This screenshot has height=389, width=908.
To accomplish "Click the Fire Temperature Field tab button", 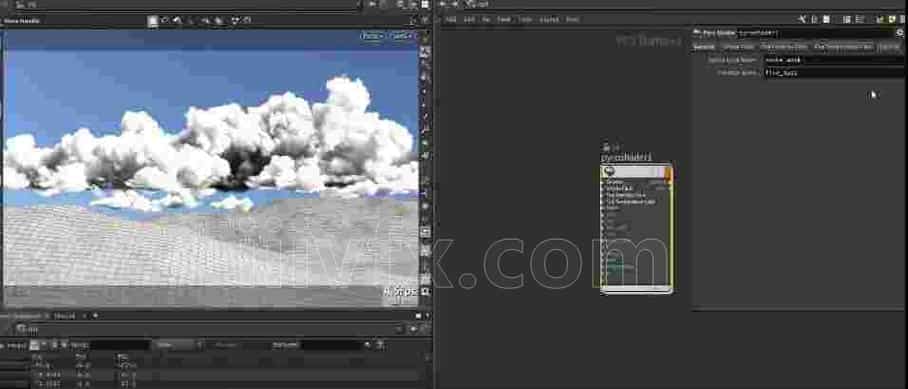I will tap(843, 47).
